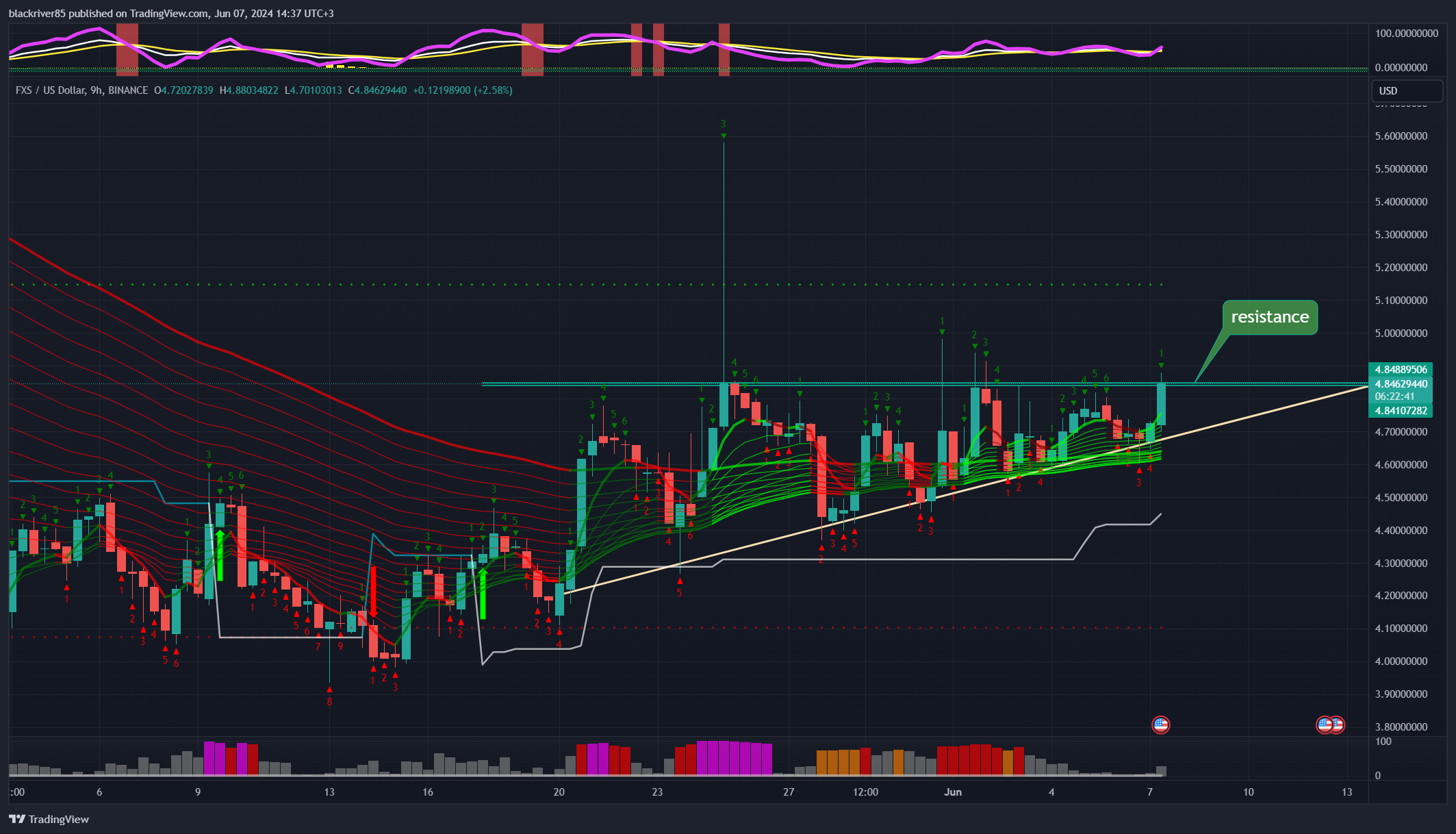
Task: Click the low value L4.70103013
Action: [313, 90]
